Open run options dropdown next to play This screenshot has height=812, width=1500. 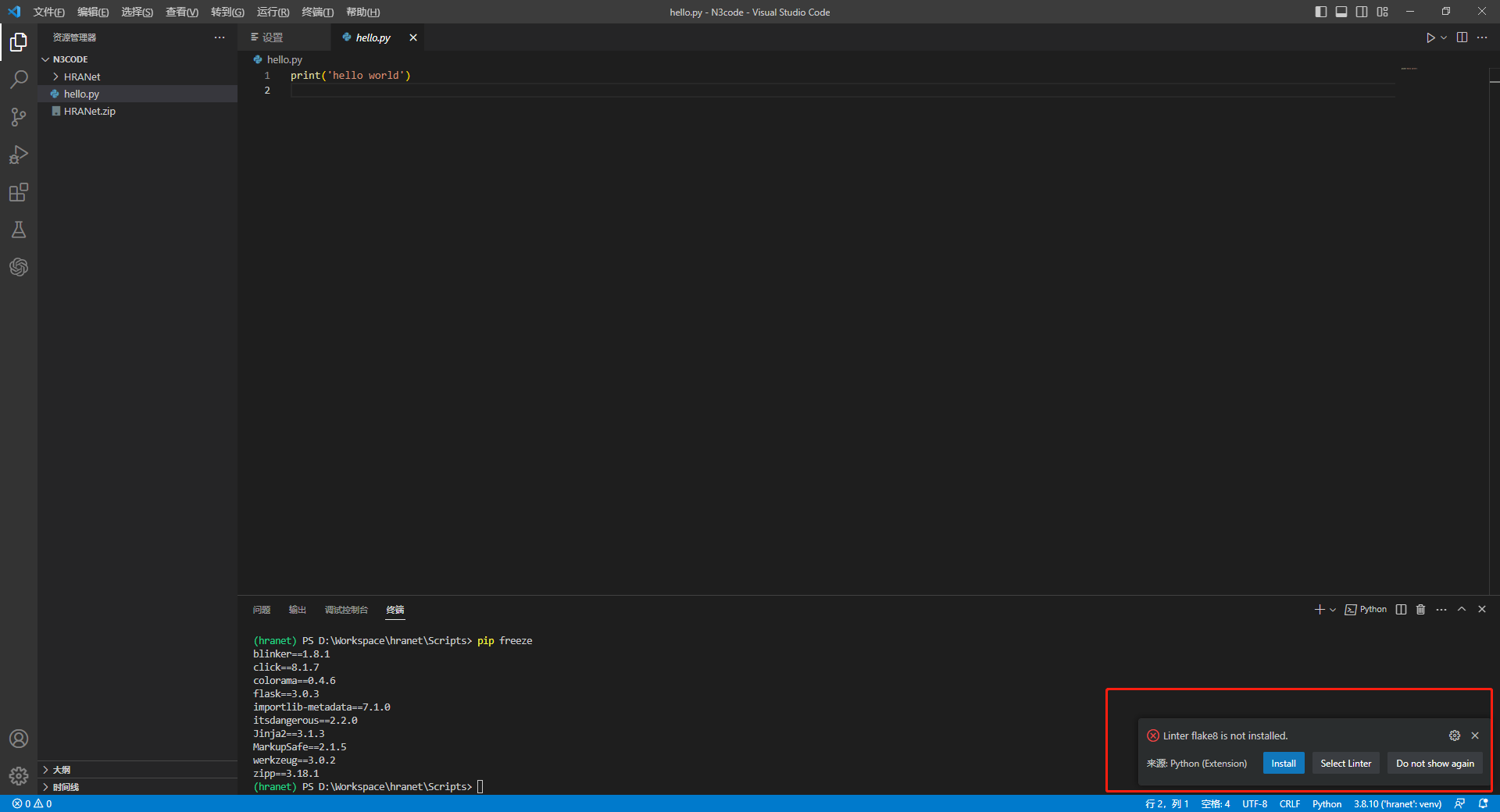coord(1444,37)
